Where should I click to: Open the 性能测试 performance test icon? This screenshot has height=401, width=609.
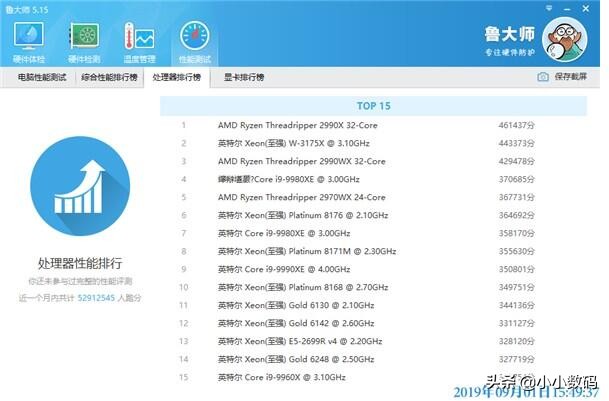(195, 42)
